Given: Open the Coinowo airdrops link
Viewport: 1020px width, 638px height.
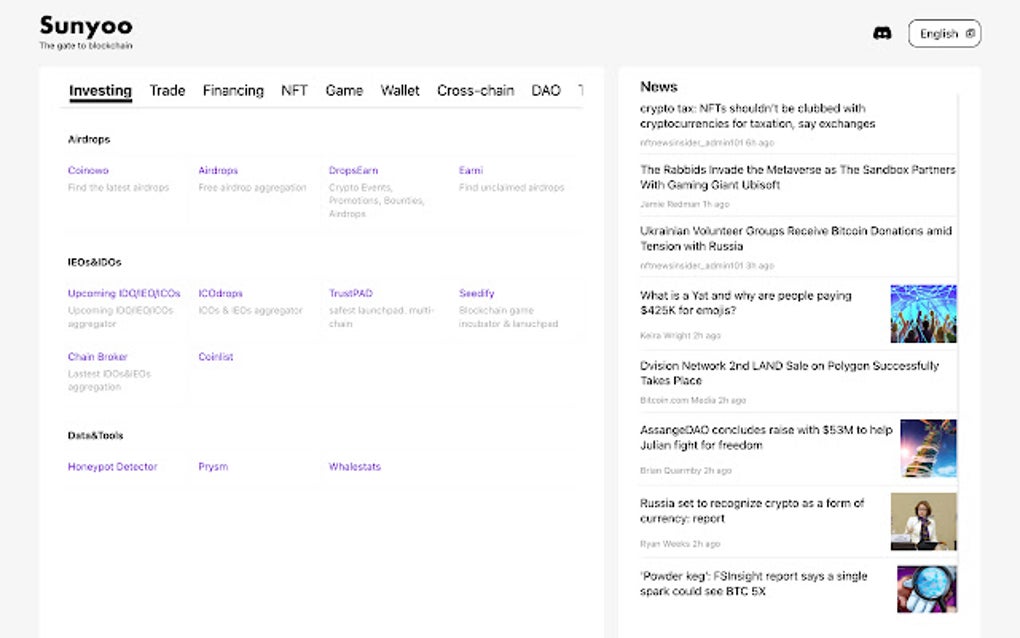Looking at the screenshot, I should coord(88,171).
